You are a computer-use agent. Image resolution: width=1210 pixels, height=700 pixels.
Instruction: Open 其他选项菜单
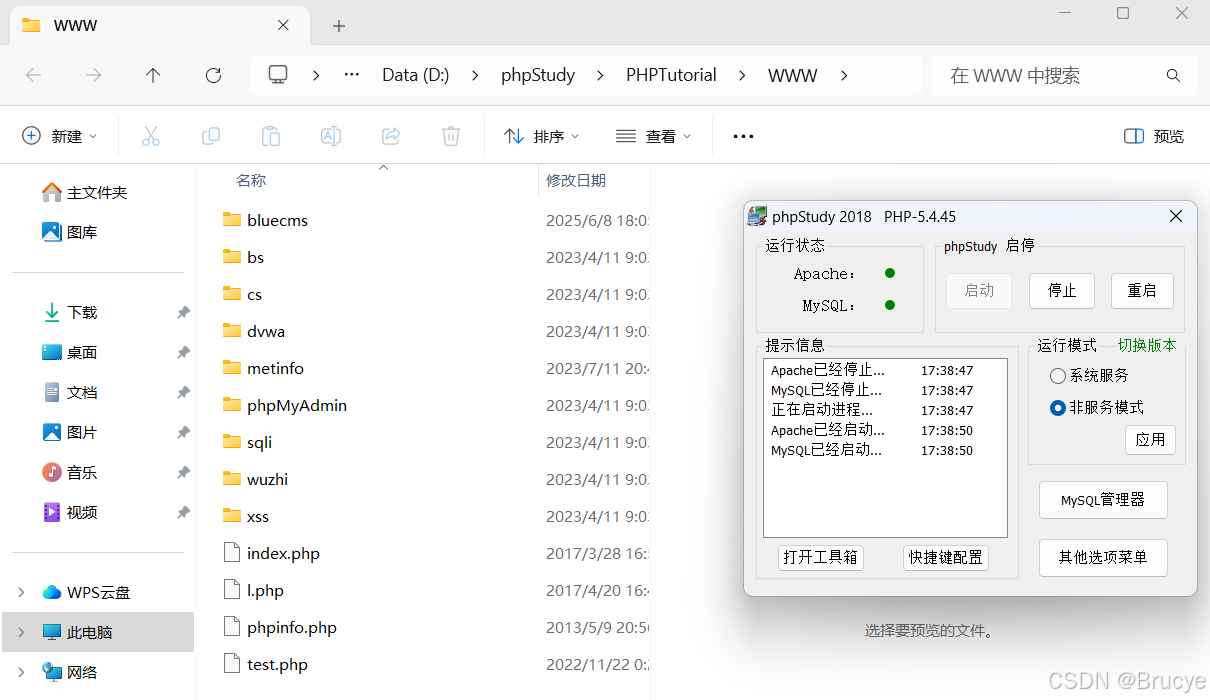pos(1103,558)
